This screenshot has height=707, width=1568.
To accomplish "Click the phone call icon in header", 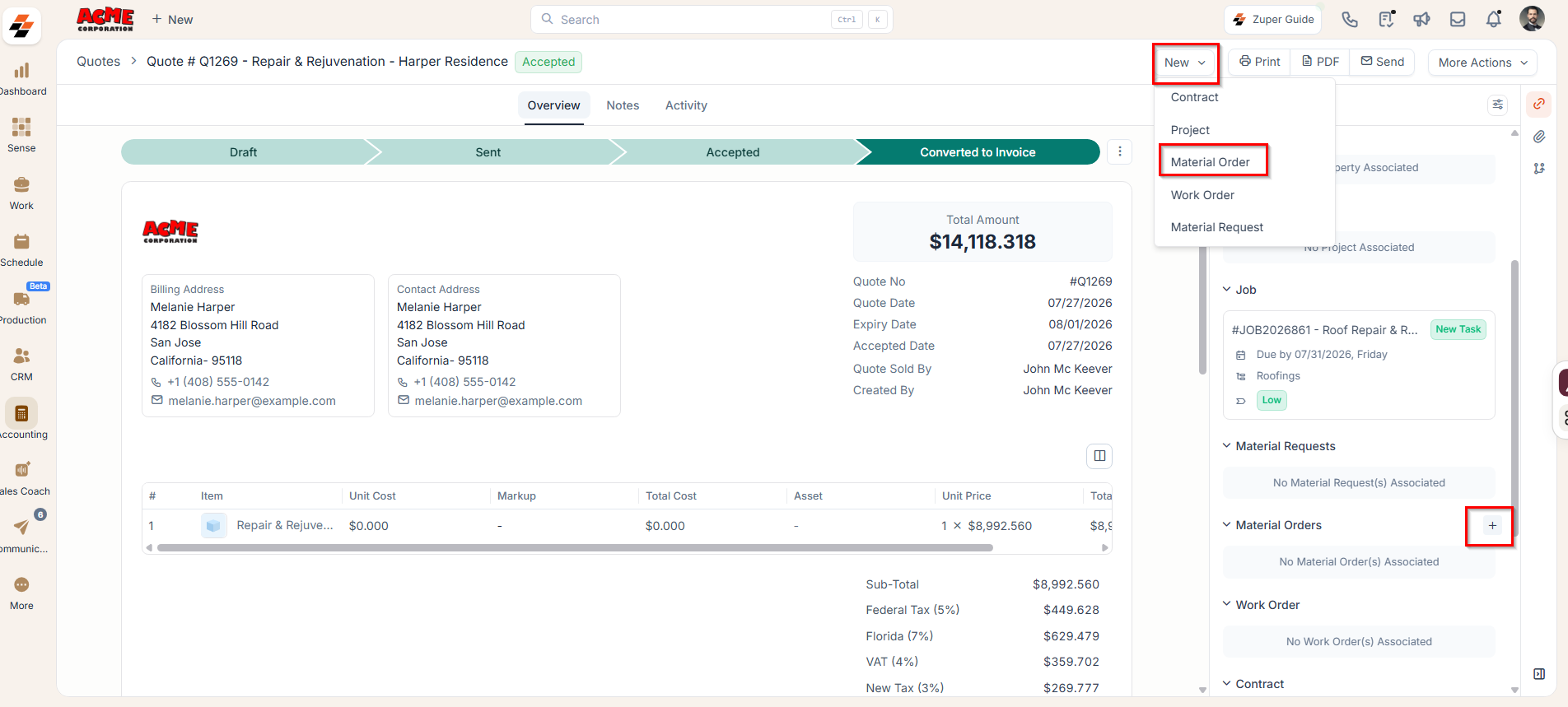I will [1350, 19].
